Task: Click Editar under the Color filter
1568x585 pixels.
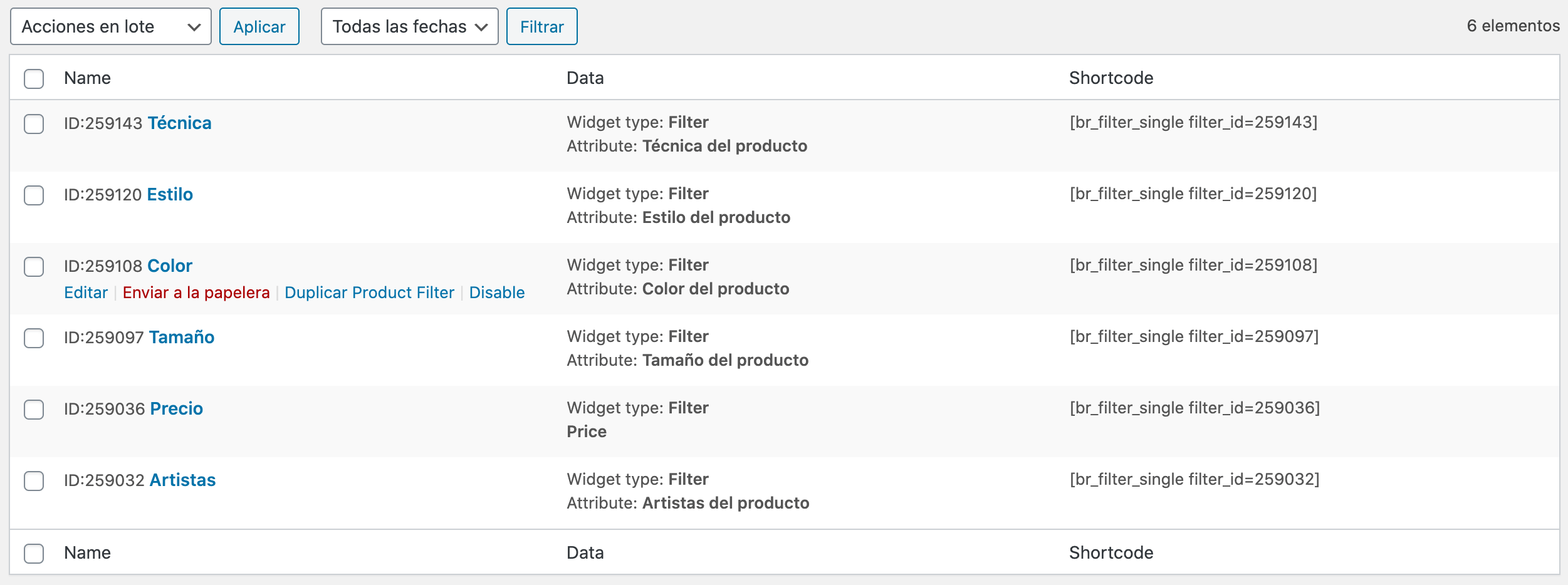Action: pyautogui.click(x=86, y=292)
